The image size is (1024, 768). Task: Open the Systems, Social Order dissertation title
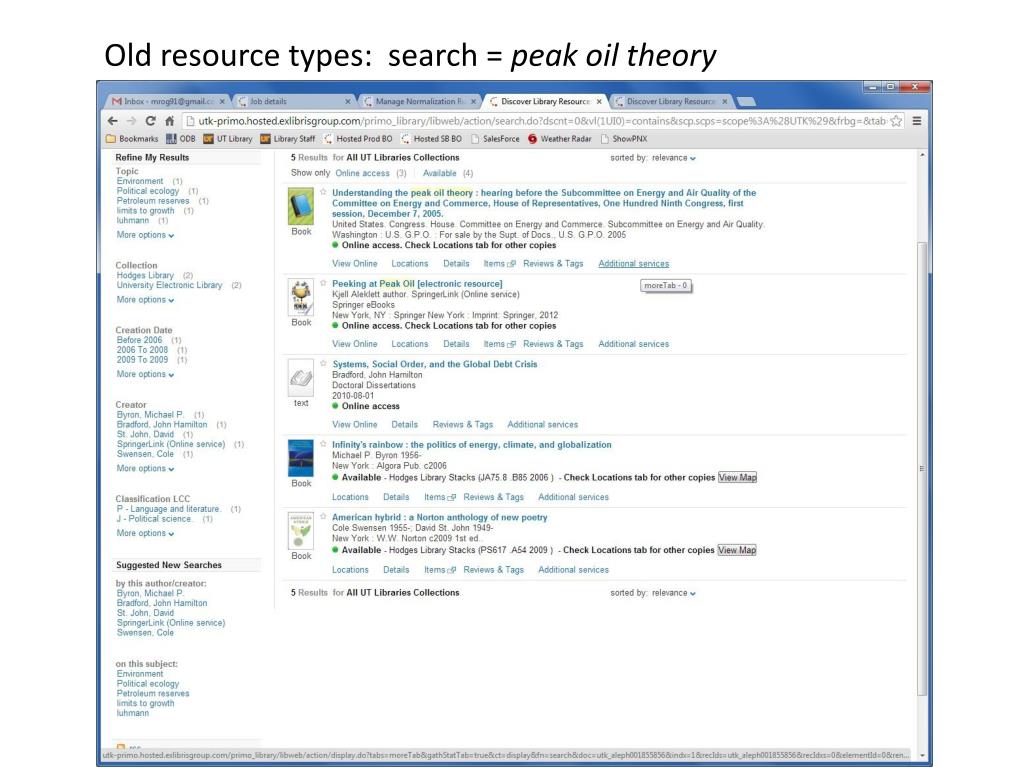tap(435, 364)
